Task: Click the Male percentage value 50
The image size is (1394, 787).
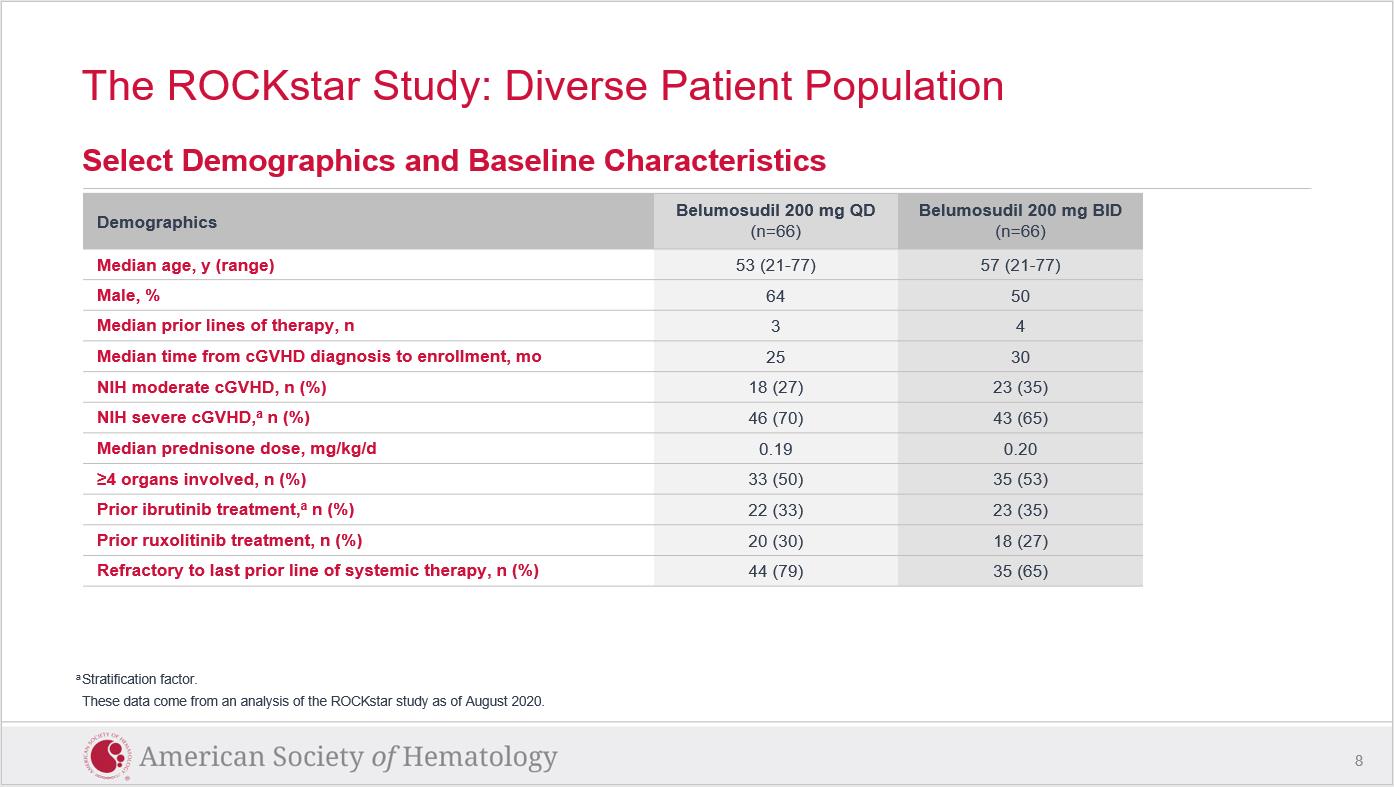Action: [1020, 296]
